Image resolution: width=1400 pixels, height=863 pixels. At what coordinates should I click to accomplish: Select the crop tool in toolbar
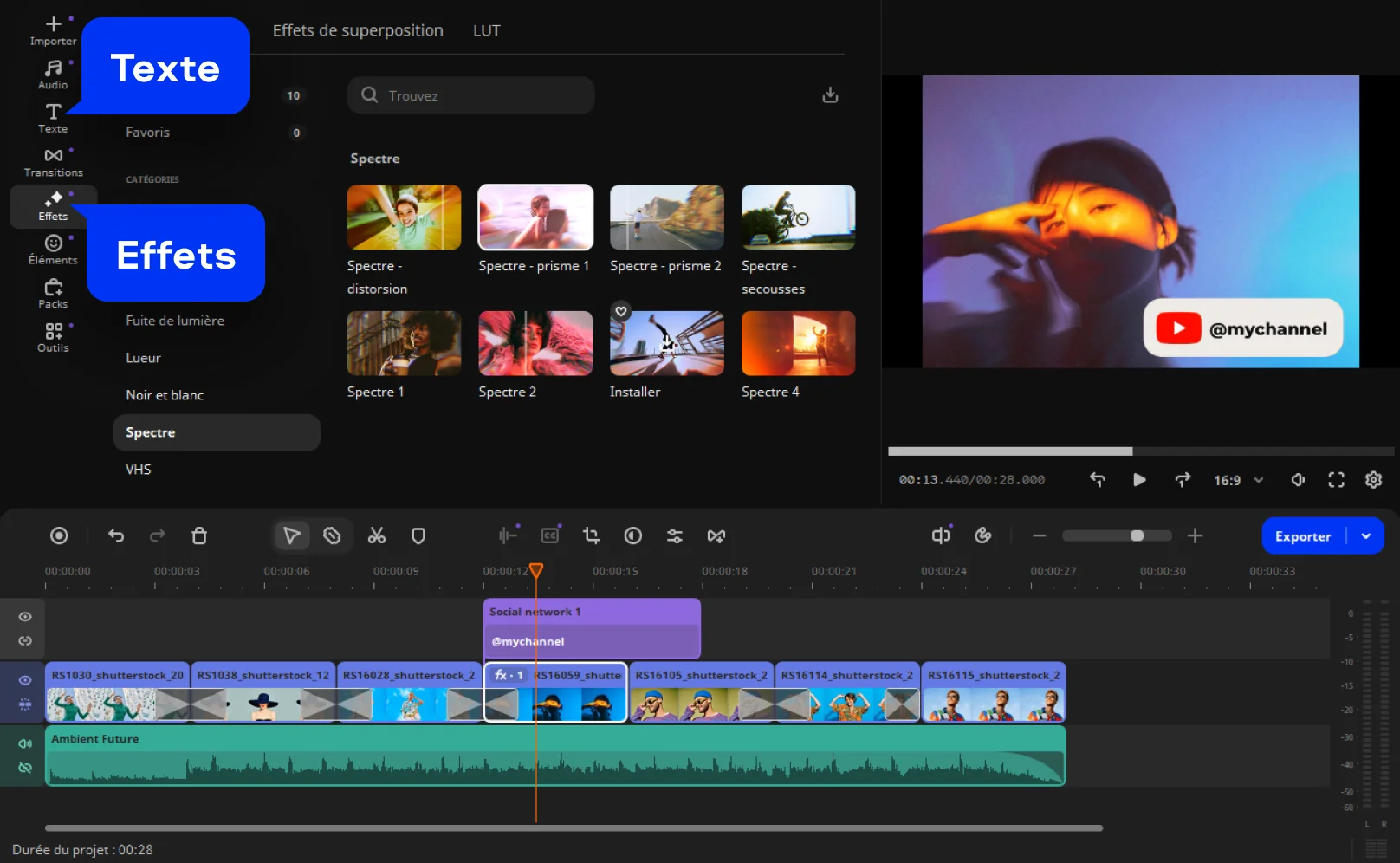pos(592,536)
